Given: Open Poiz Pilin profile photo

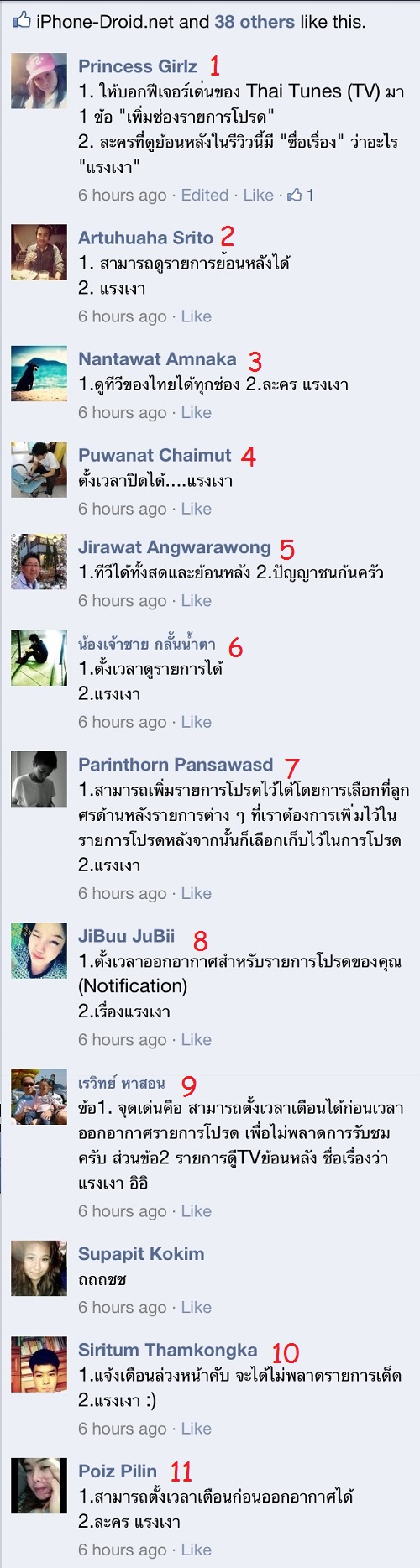Looking at the screenshot, I should 39,1486.
